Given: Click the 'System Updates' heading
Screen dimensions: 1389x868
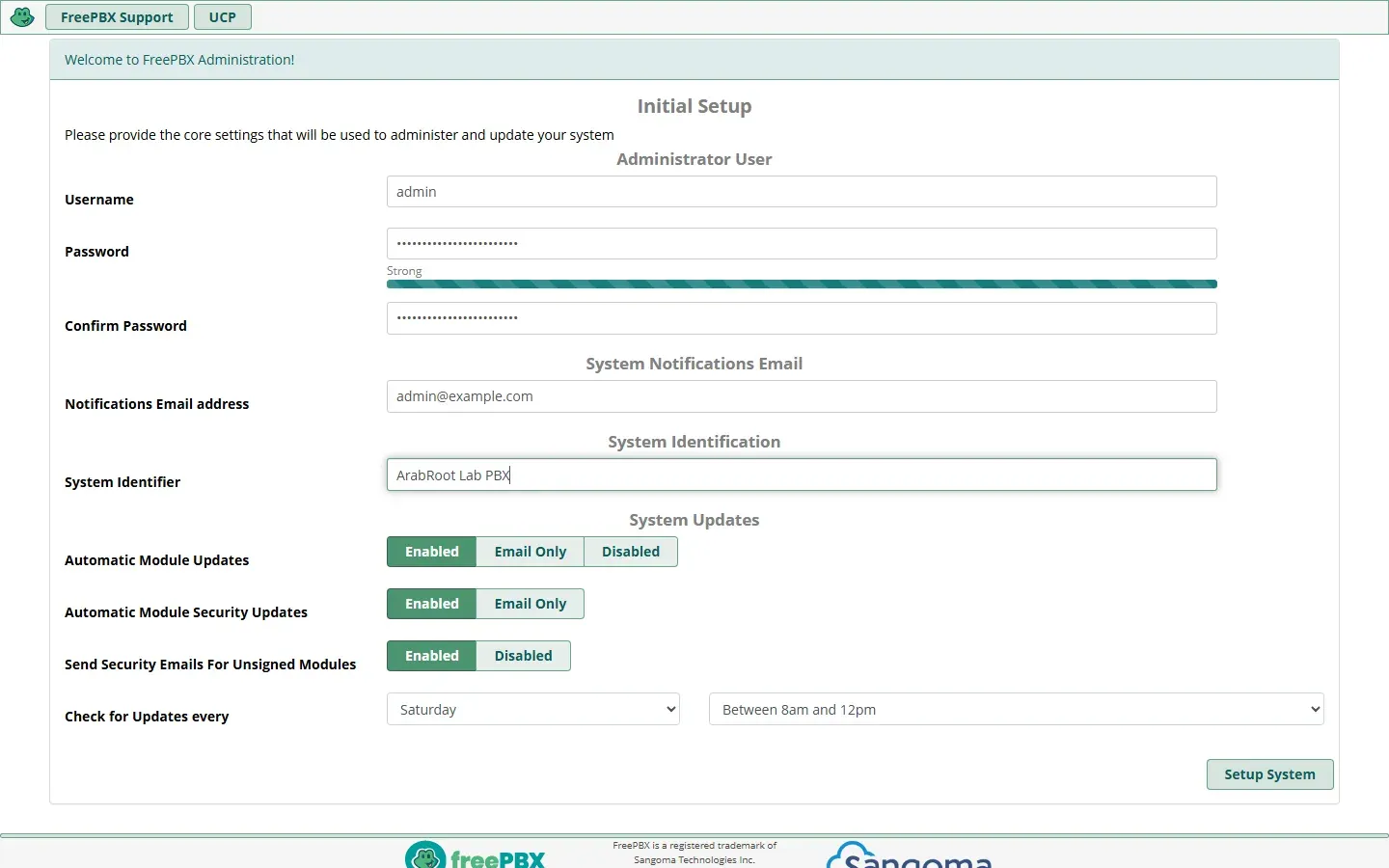Looking at the screenshot, I should (694, 520).
